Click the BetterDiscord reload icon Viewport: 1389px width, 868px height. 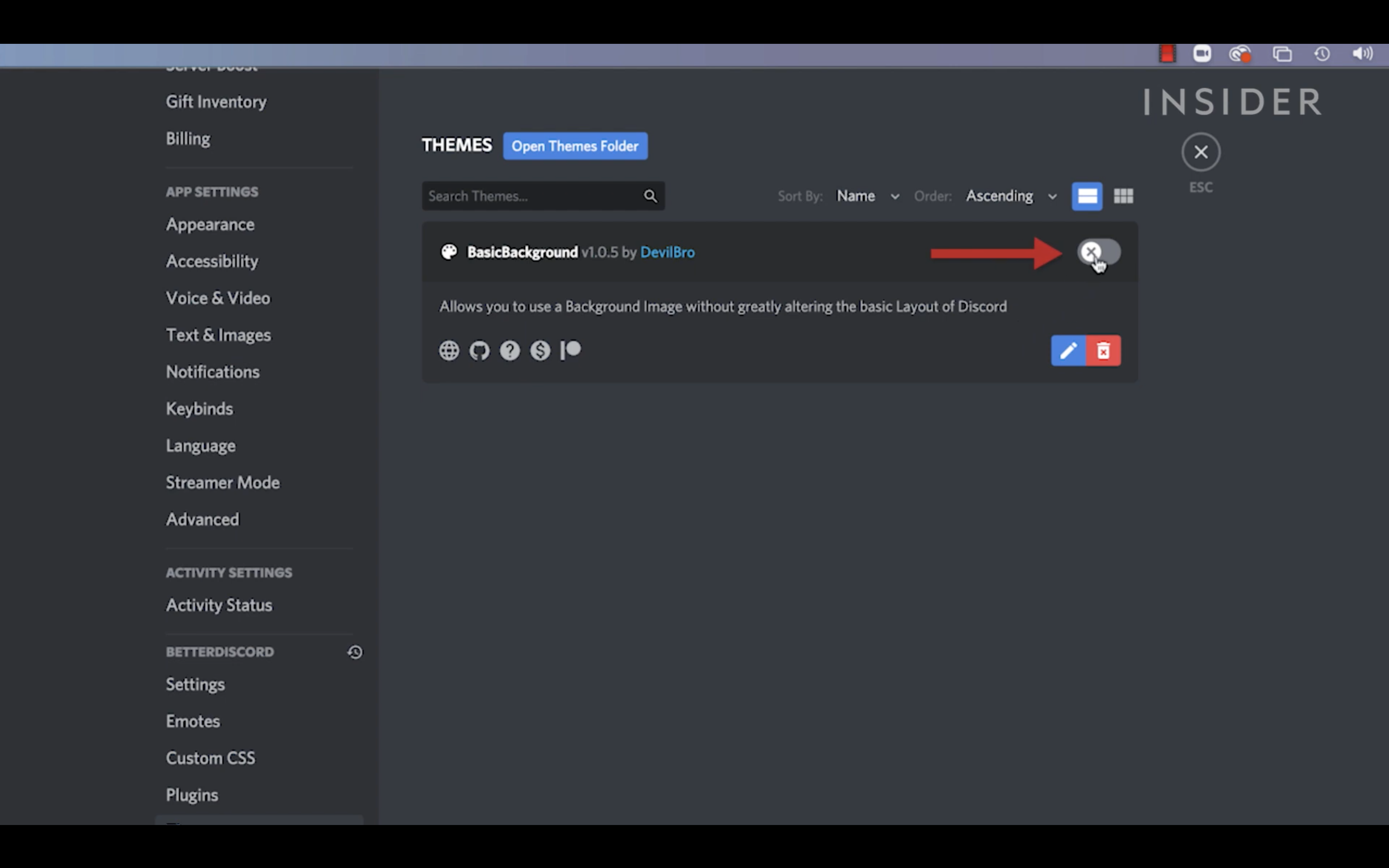355,651
